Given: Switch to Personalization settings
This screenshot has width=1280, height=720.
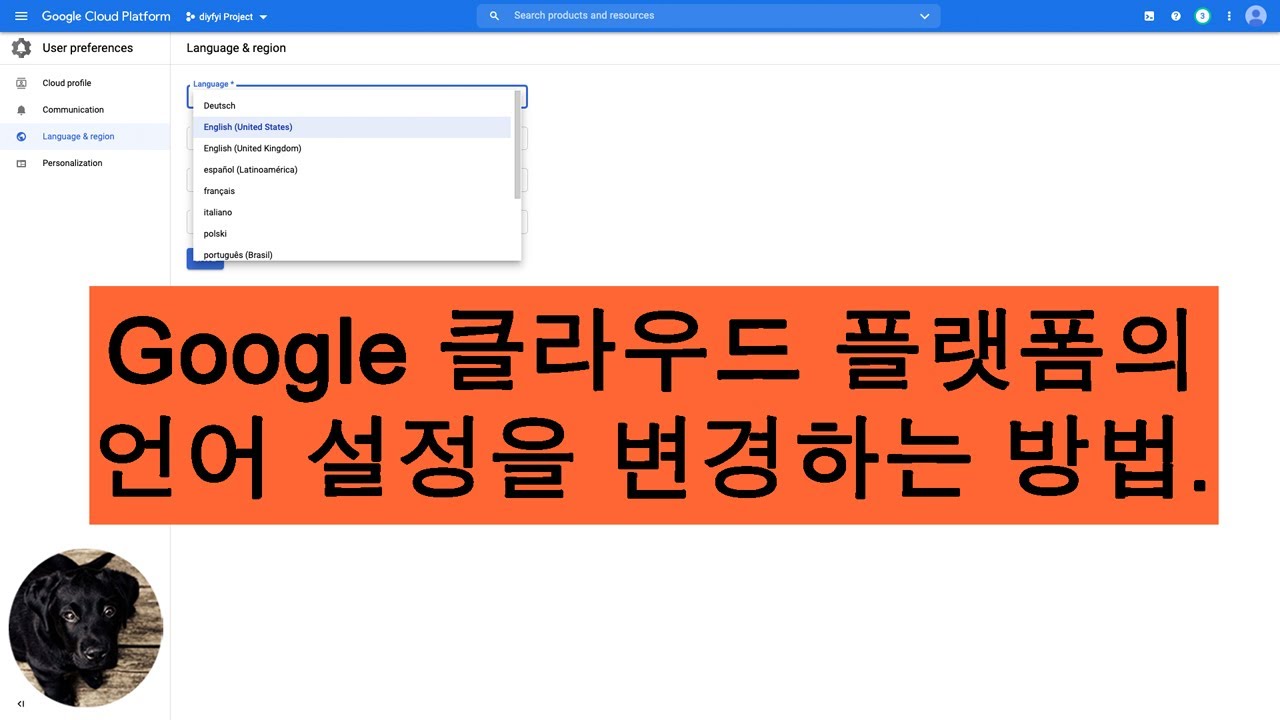Looking at the screenshot, I should point(72,163).
